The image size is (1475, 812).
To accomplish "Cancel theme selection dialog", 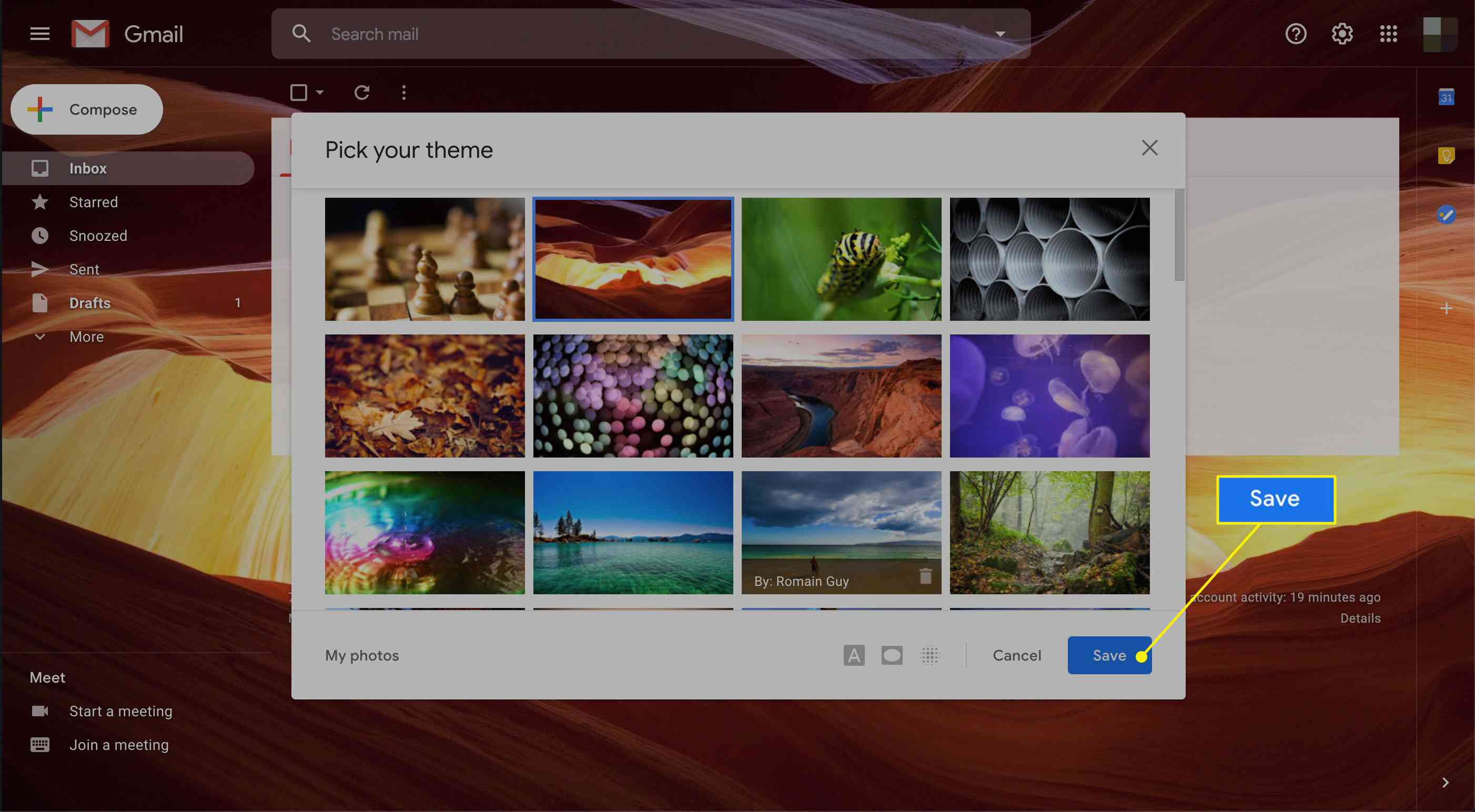I will 1017,655.
